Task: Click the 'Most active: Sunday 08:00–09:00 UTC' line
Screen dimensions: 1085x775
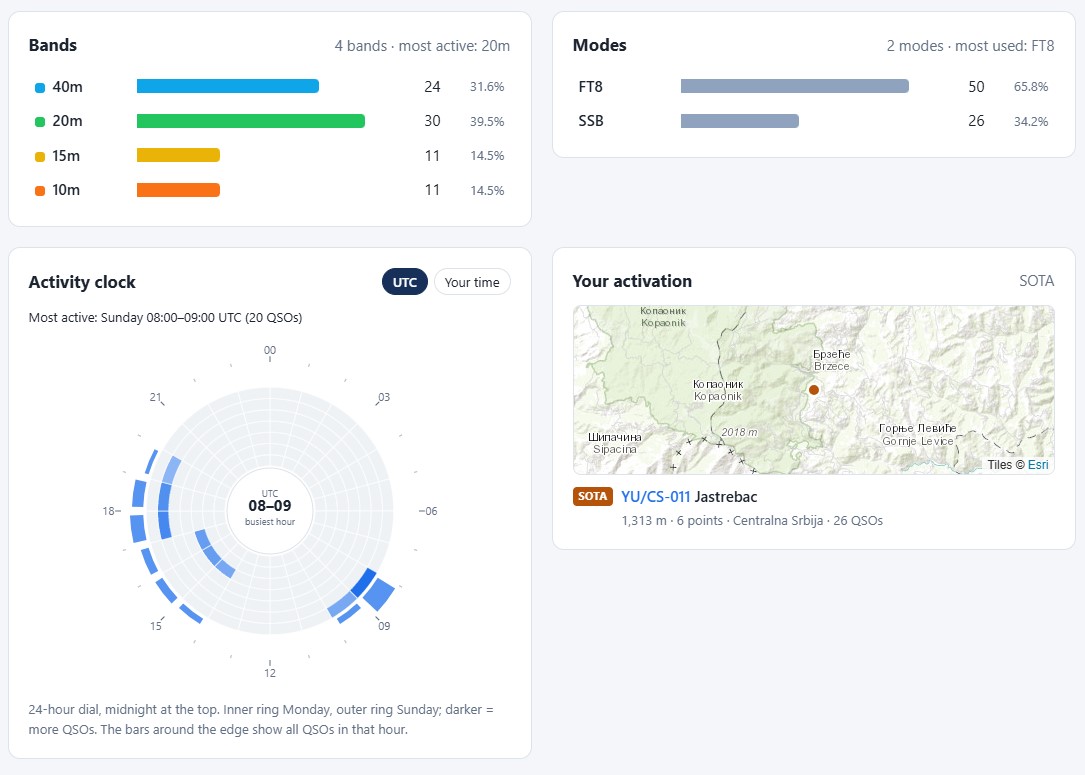Action: tap(165, 318)
